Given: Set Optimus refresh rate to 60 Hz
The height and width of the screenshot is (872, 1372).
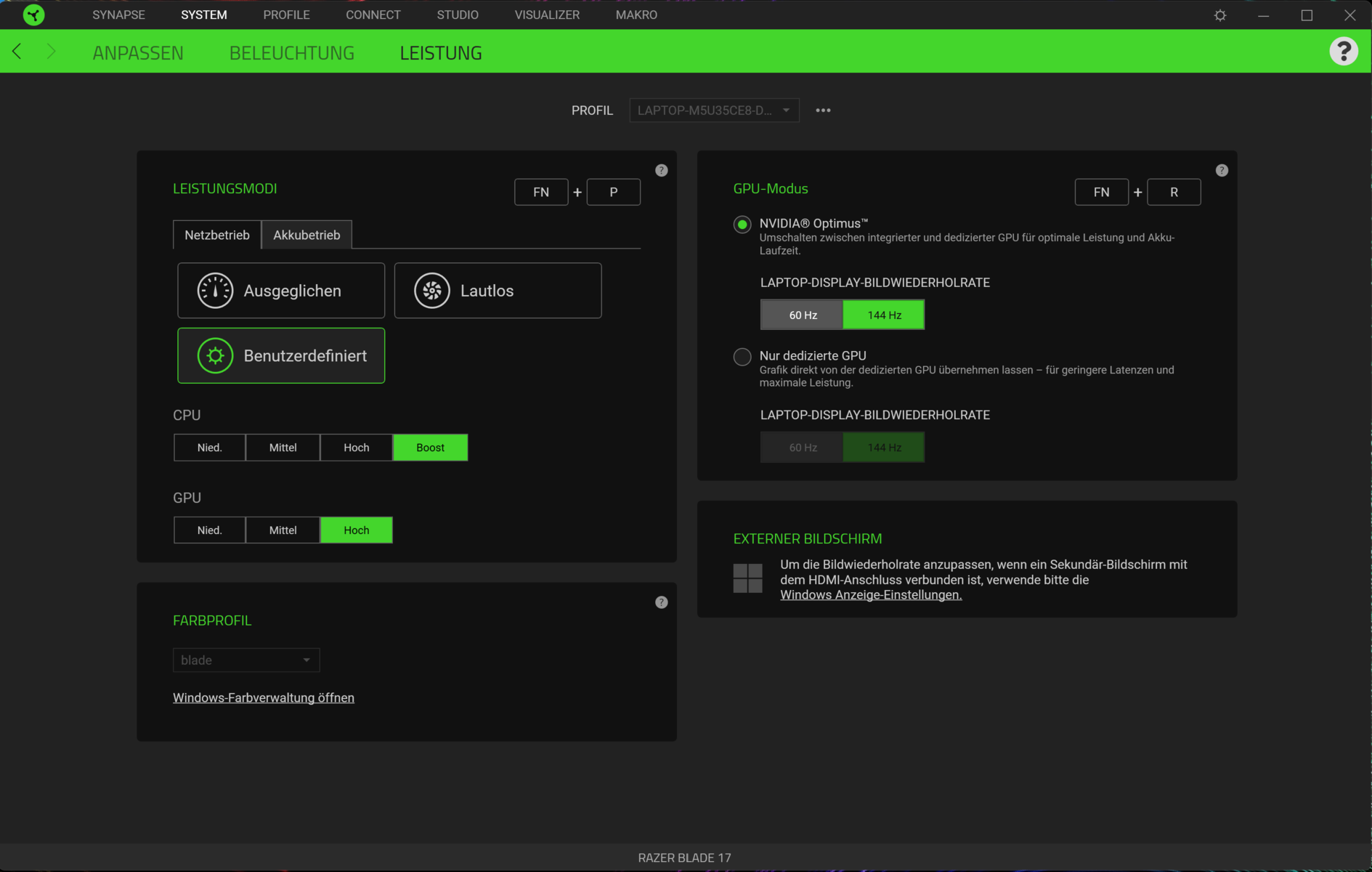Looking at the screenshot, I should point(802,315).
